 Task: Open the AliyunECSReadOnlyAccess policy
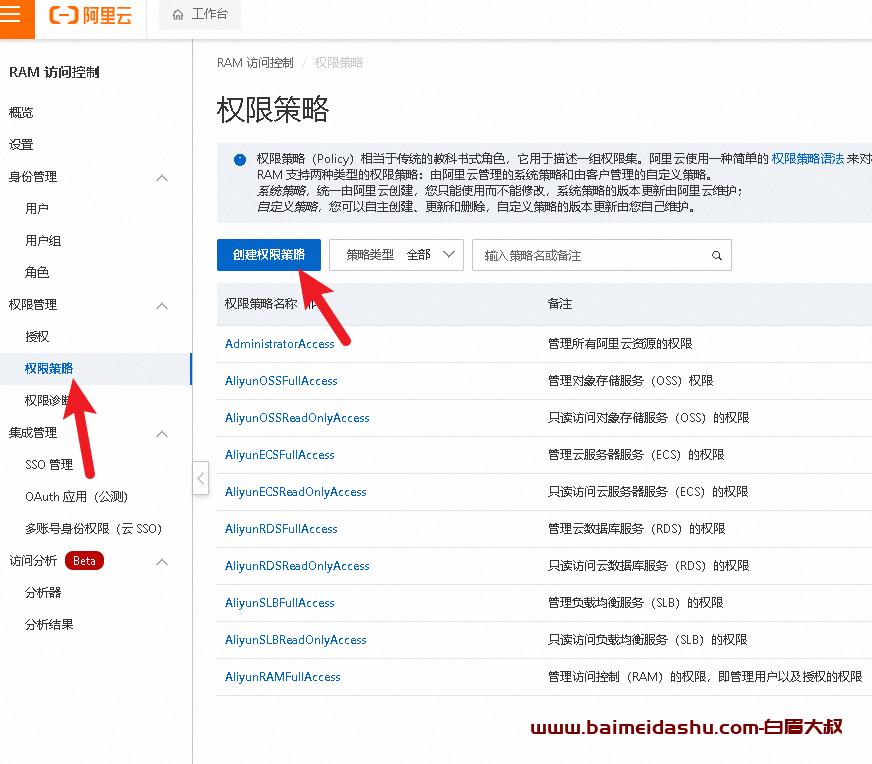click(295, 492)
